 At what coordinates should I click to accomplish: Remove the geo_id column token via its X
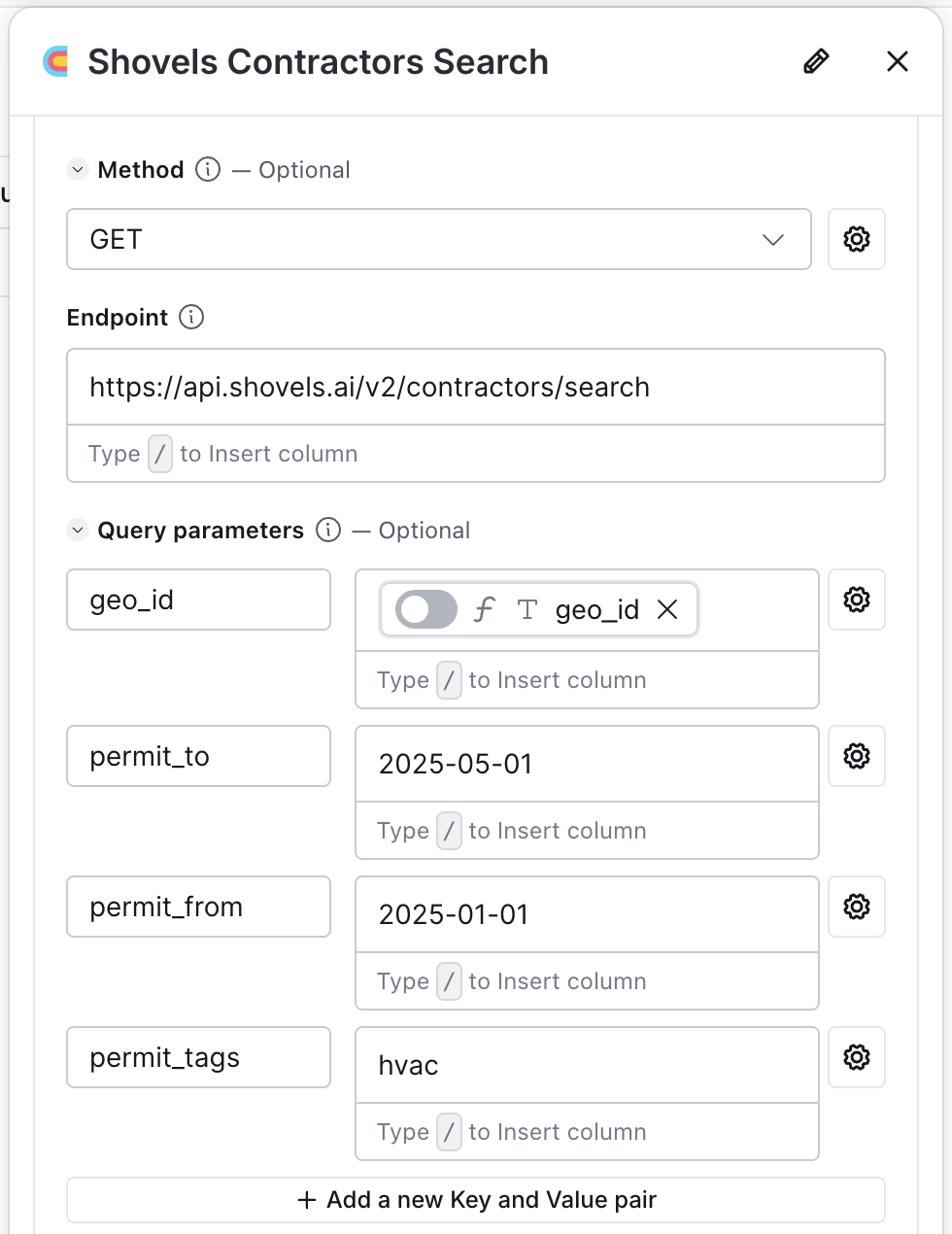(667, 609)
